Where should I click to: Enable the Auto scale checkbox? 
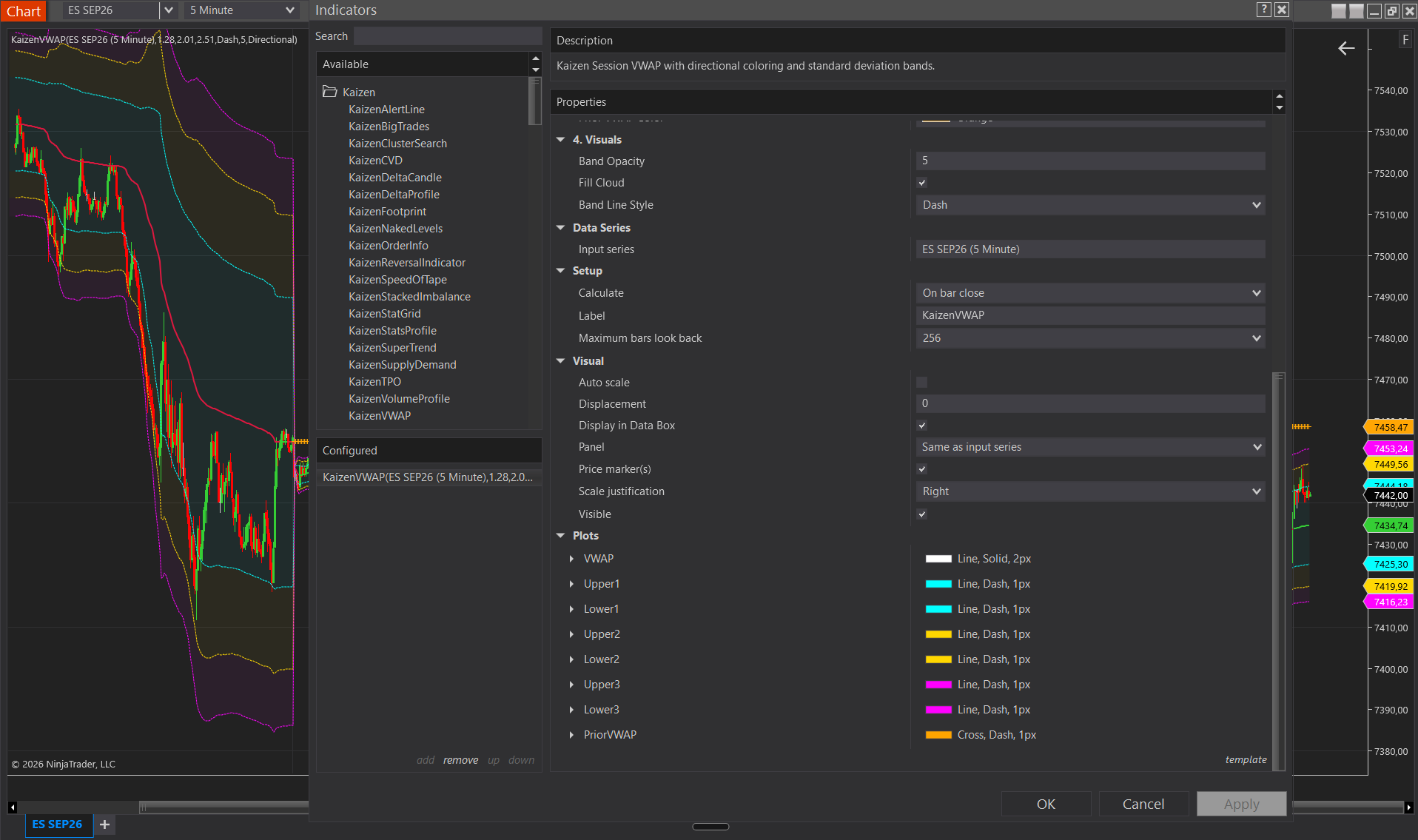pyautogui.click(x=922, y=383)
